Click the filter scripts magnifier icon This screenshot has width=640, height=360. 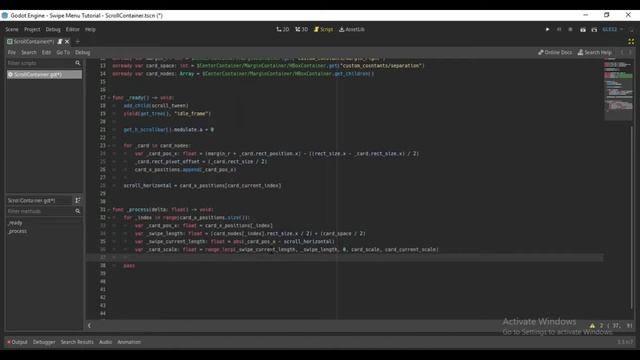pos(78,63)
